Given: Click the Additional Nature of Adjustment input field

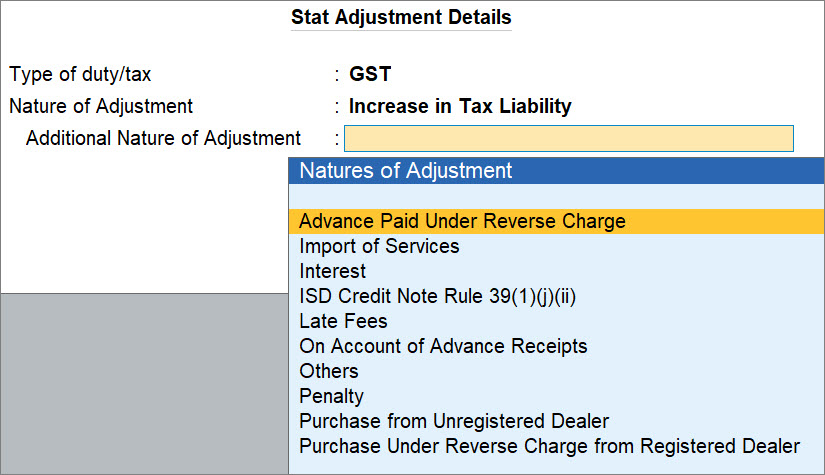Looking at the screenshot, I should (x=569, y=138).
